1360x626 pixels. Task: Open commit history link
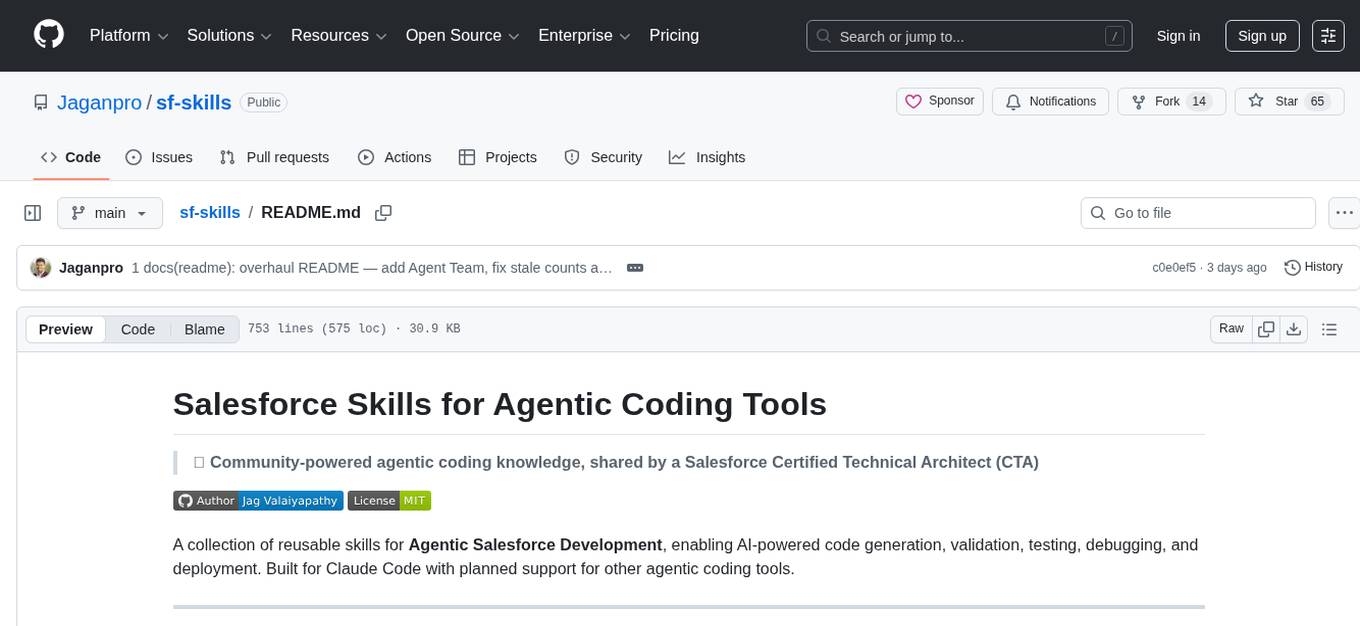coord(1313,267)
